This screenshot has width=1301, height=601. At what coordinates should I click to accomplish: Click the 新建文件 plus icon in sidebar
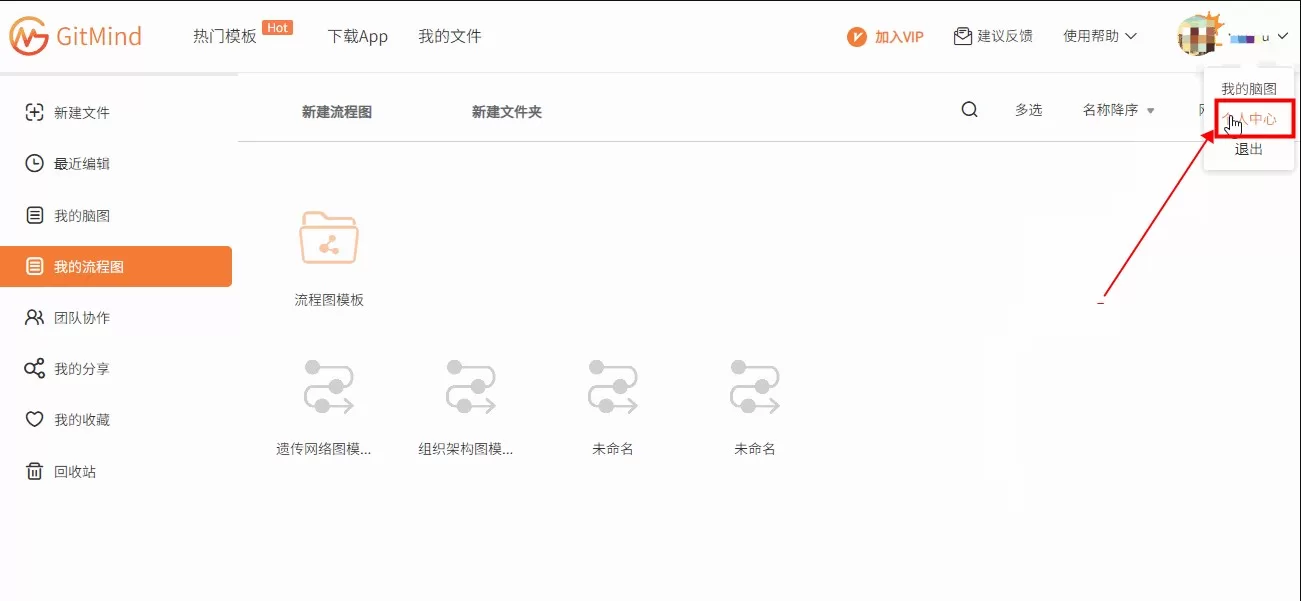point(34,113)
